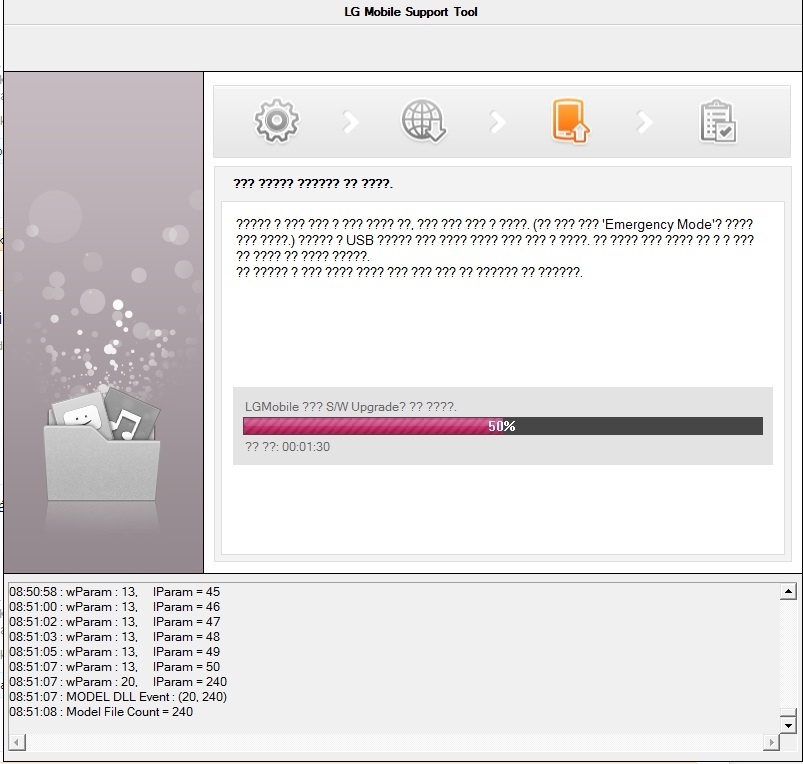Click the gray folder icon in the left panel

point(102,460)
